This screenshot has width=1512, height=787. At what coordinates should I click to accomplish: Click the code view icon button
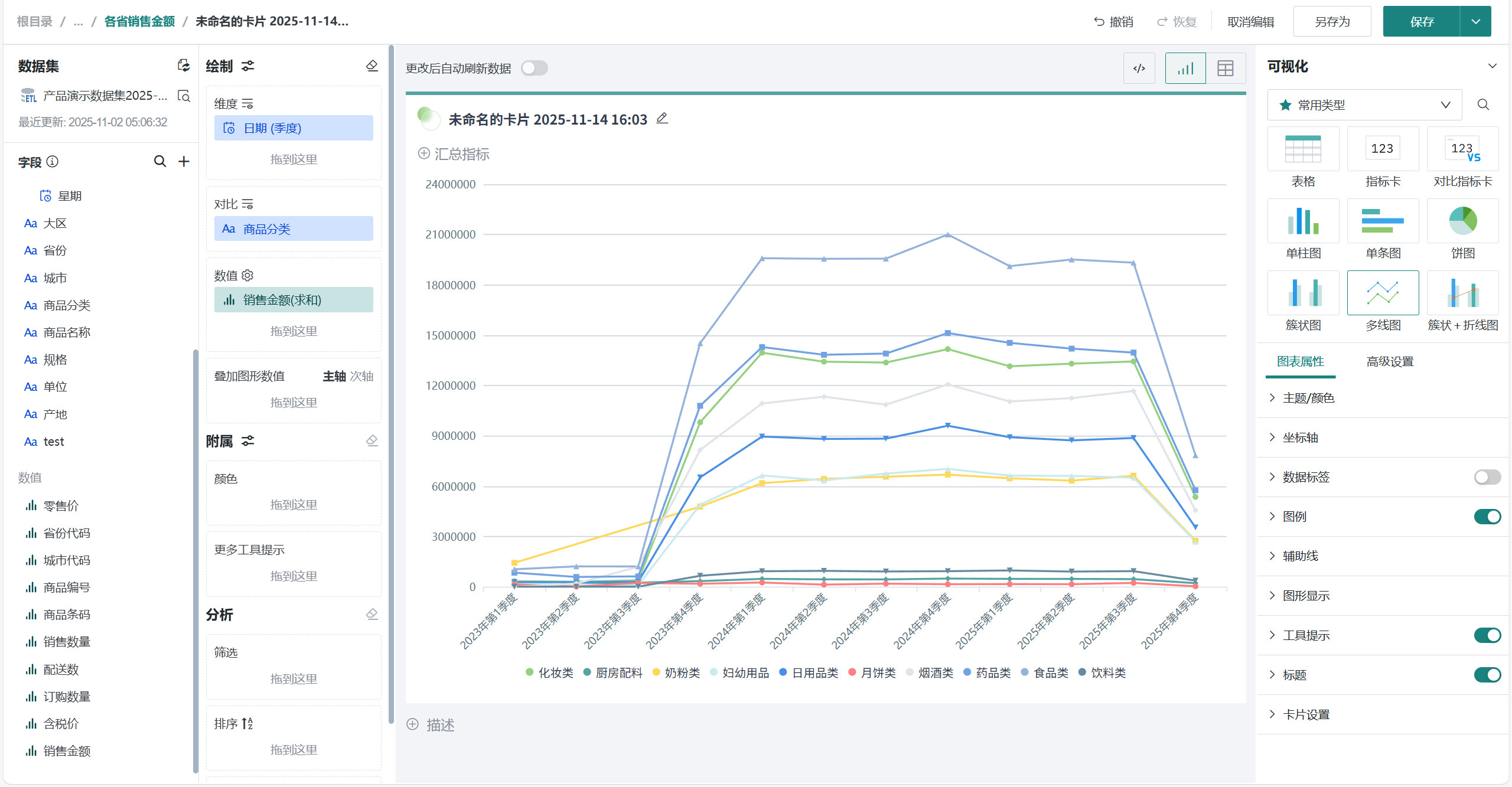[x=1139, y=68]
